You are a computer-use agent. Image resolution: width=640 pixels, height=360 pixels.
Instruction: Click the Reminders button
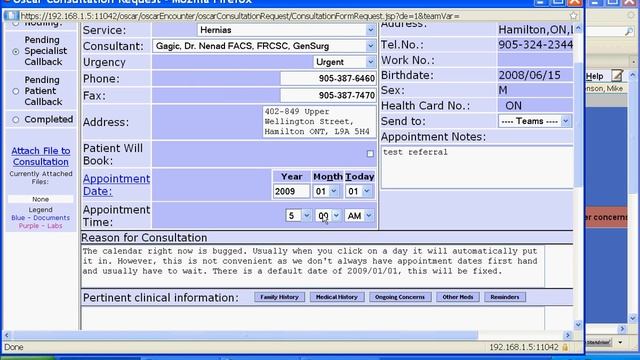point(505,297)
